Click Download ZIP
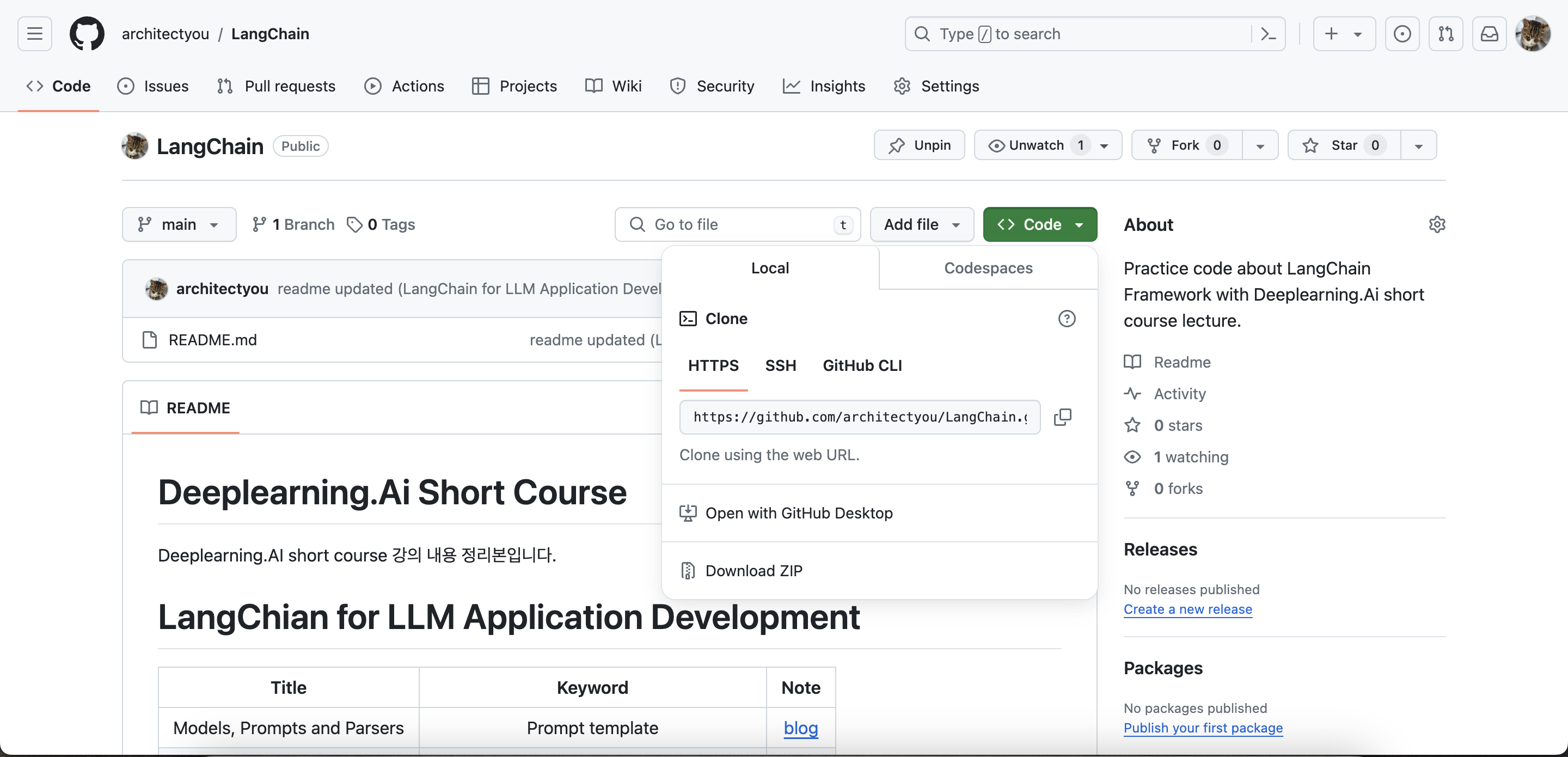1568x757 pixels. (x=754, y=571)
